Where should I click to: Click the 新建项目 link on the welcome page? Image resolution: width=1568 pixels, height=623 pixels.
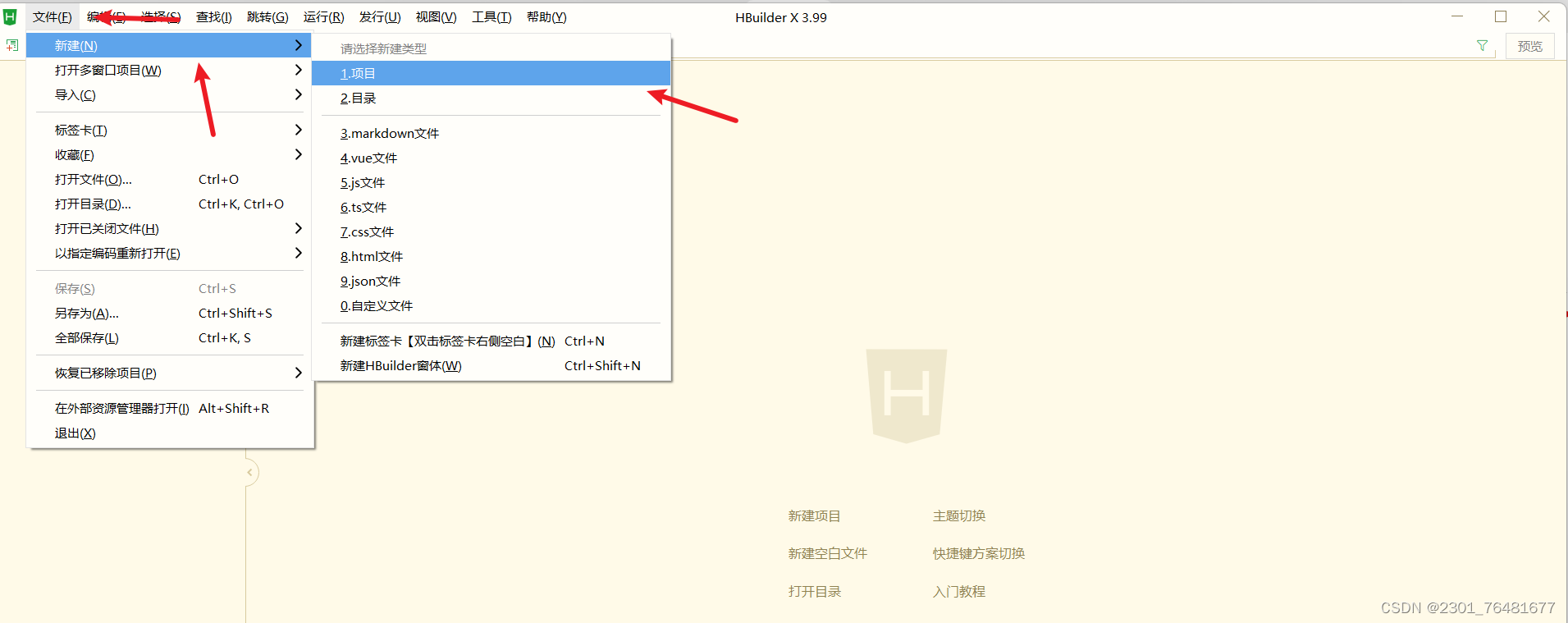814,516
